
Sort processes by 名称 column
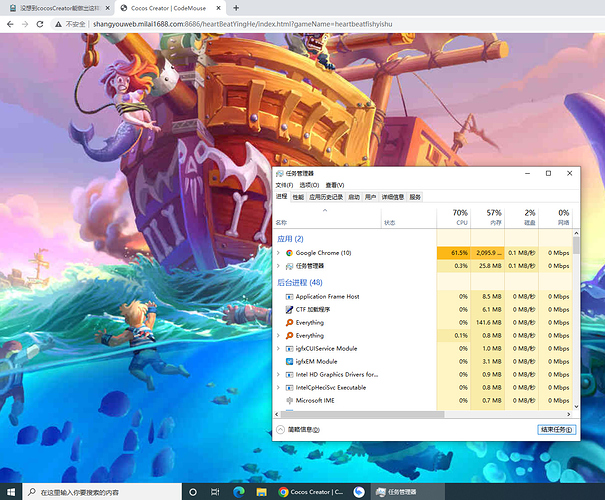point(327,218)
